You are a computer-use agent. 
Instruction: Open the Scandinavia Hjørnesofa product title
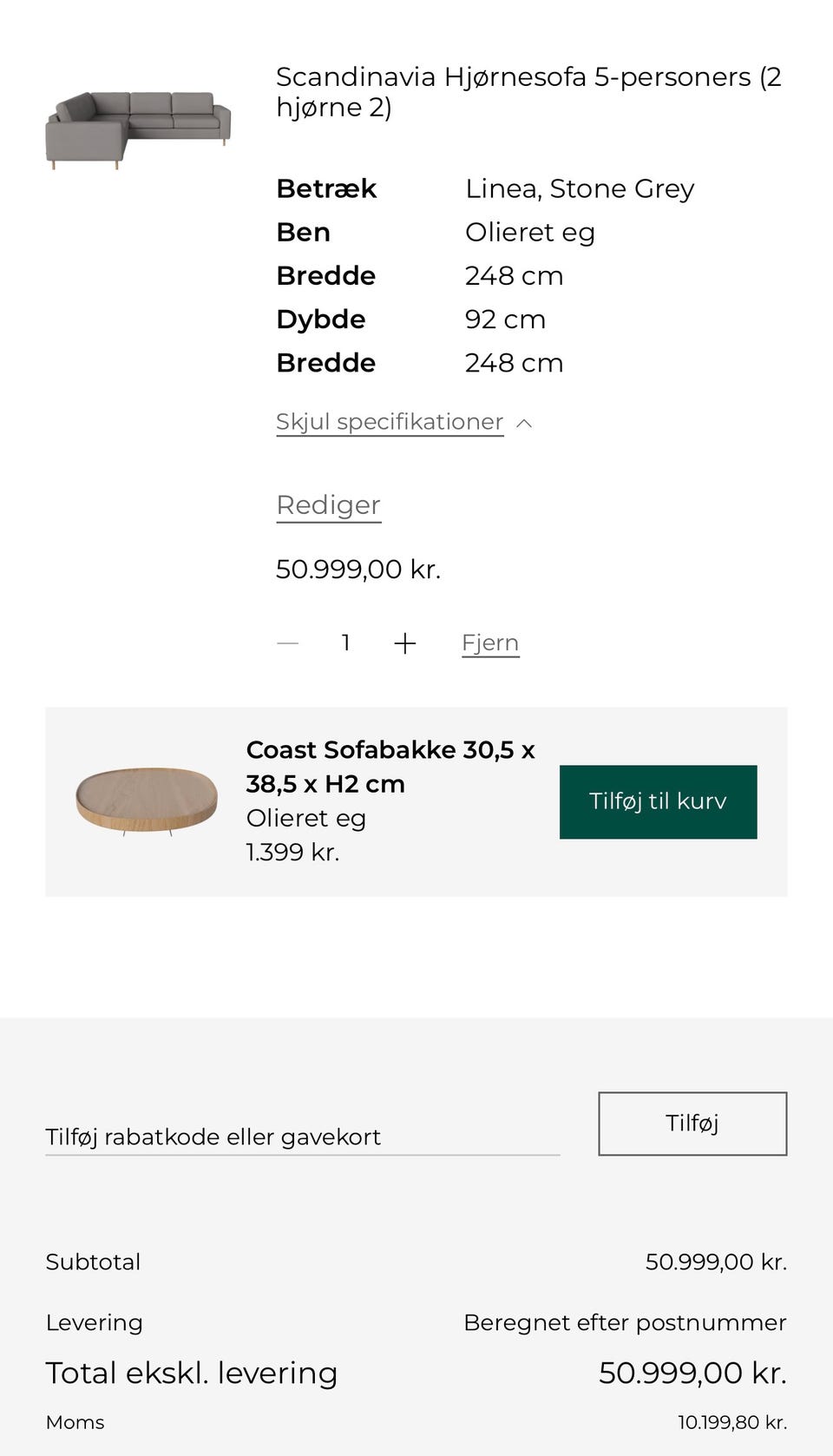pos(528,92)
